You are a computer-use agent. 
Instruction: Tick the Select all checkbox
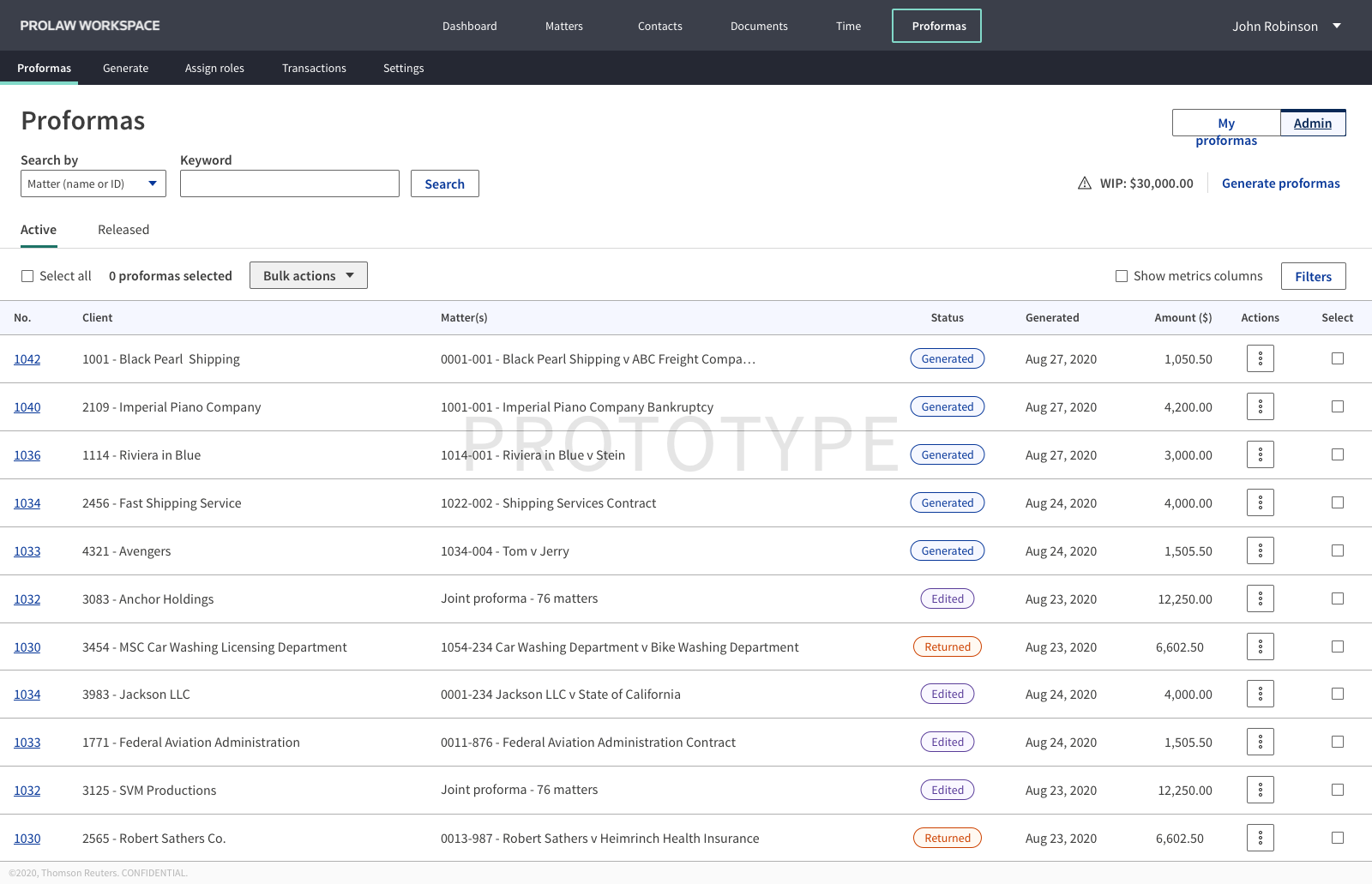click(x=27, y=276)
